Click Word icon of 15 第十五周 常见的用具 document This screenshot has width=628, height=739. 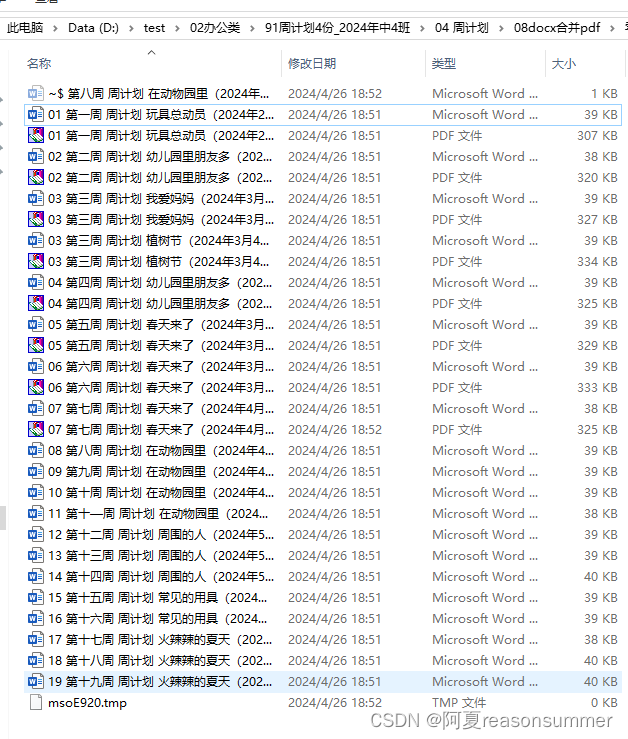coord(36,597)
